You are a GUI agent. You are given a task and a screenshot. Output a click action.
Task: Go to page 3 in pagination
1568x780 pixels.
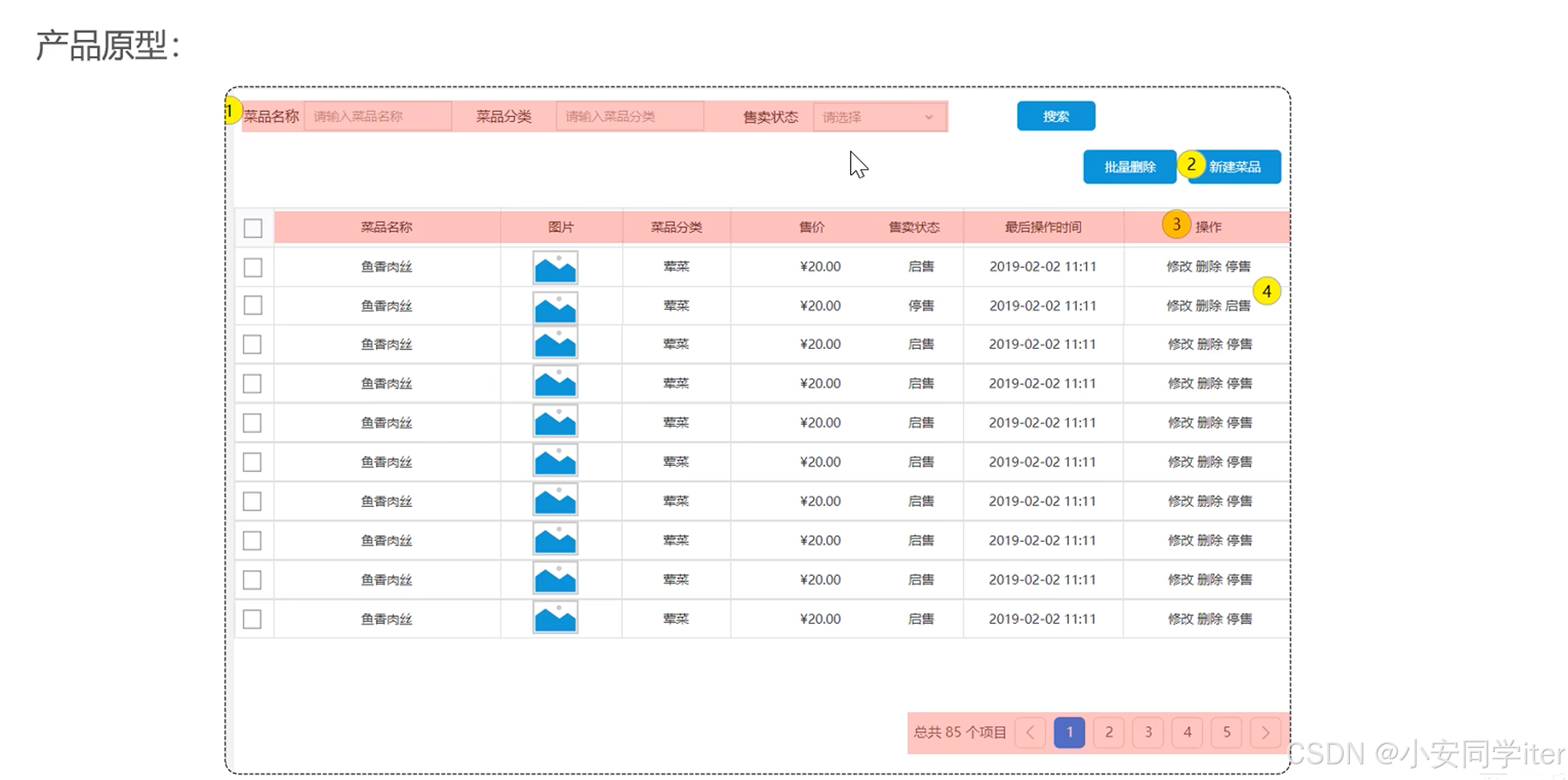tap(1148, 733)
